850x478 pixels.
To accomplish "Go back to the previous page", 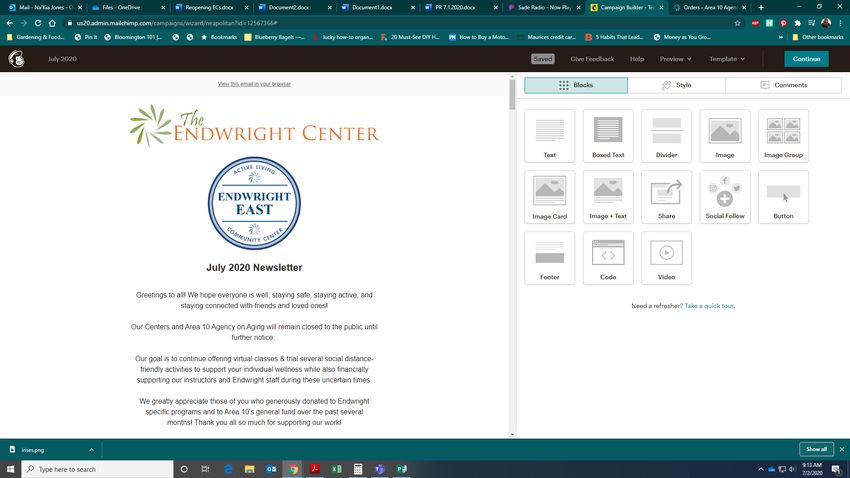I will tap(10, 23).
